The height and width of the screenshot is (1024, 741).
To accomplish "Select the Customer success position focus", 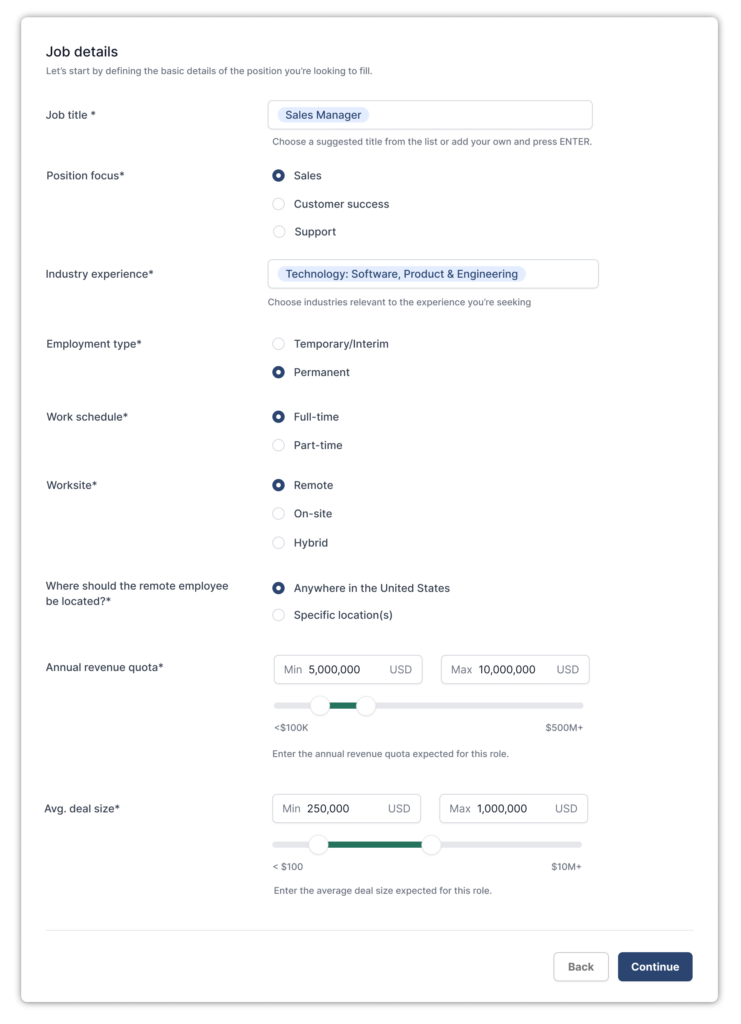I will point(278,203).
